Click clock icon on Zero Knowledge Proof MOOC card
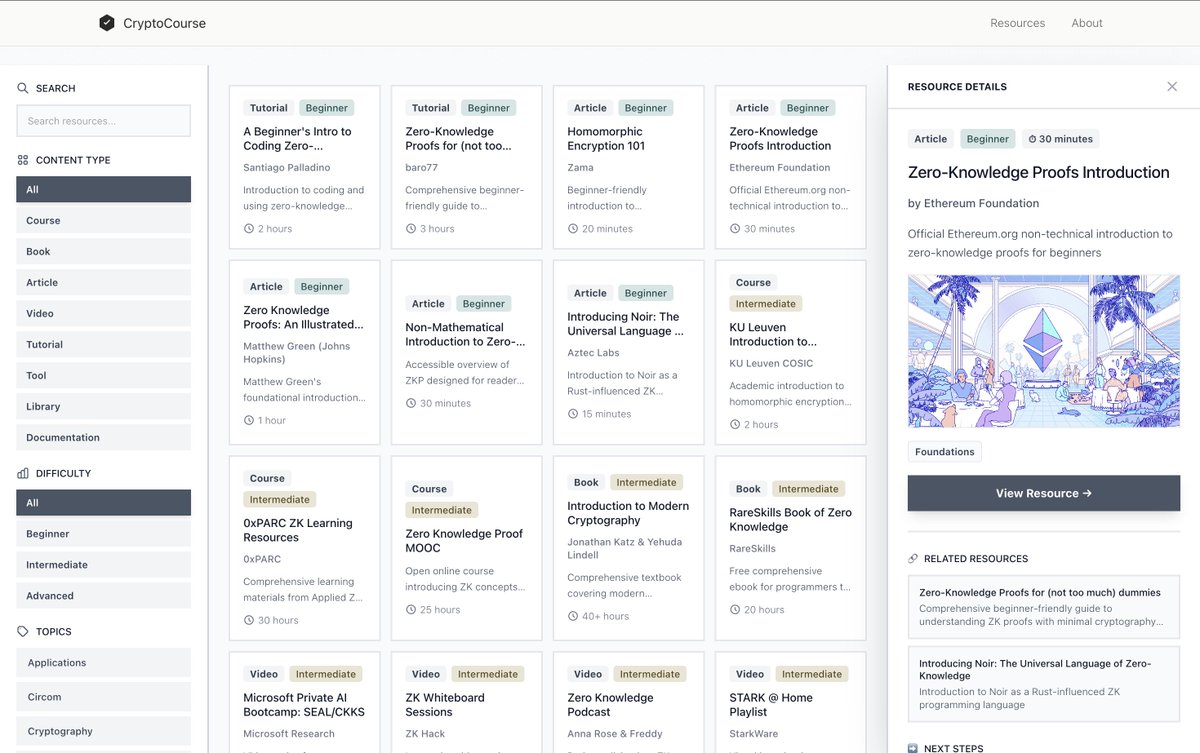The width and height of the screenshot is (1200, 753). click(411, 610)
